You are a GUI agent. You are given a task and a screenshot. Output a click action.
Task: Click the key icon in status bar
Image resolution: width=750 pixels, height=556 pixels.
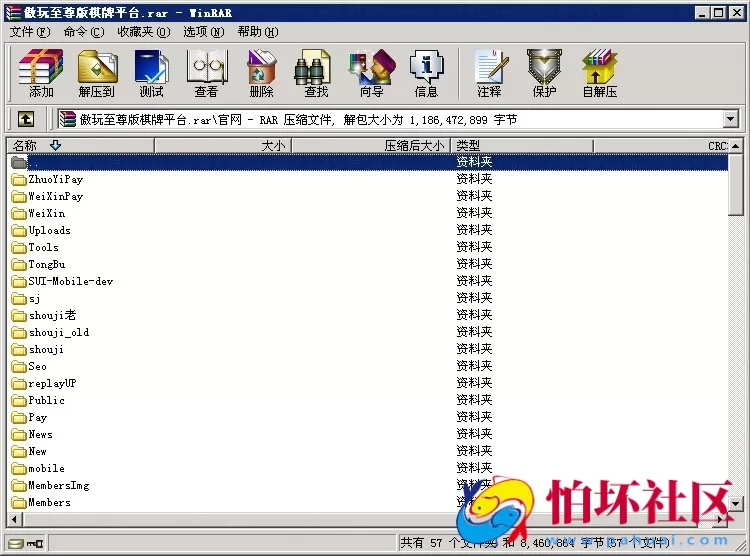click(35, 544)
